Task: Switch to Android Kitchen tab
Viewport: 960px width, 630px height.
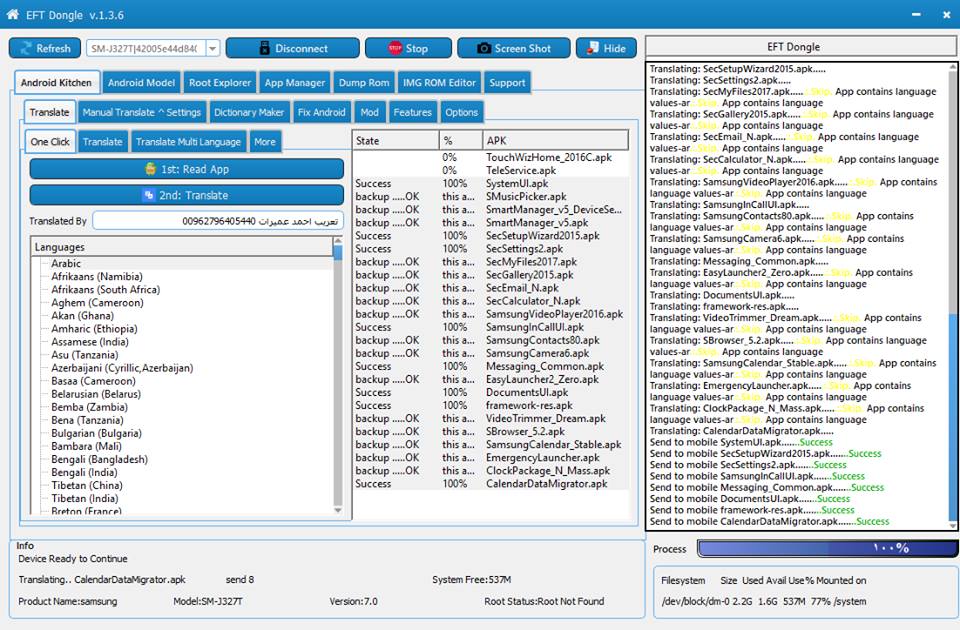Action: coord(56,83)
